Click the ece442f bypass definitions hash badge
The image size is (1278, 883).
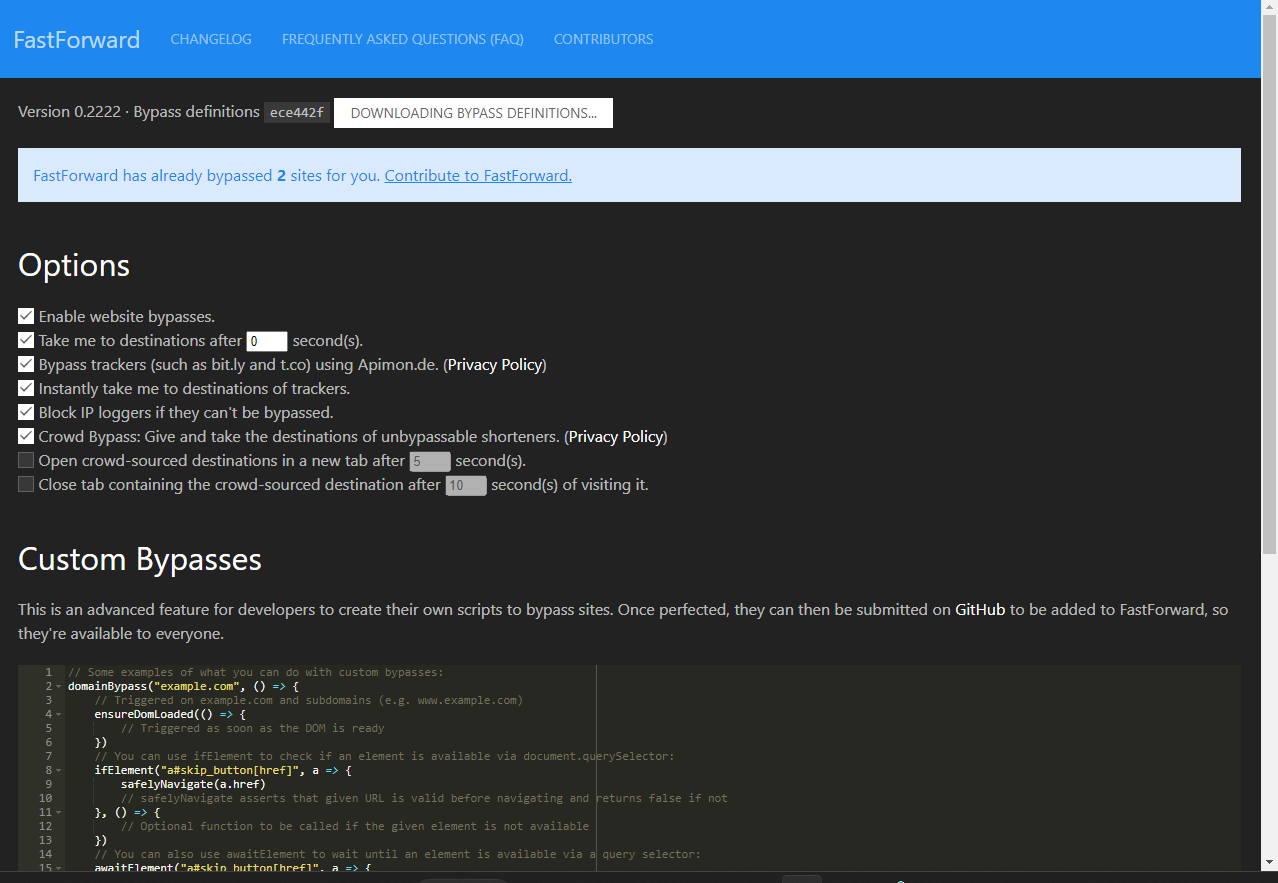click(296, 112)
